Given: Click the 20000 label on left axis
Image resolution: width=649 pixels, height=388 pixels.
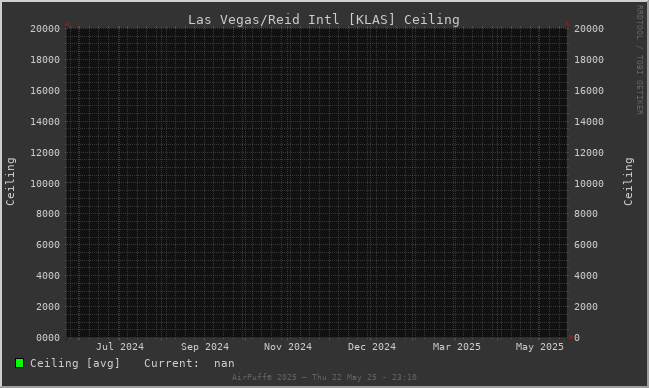Looking at the screenshot, I should point(45,29).
